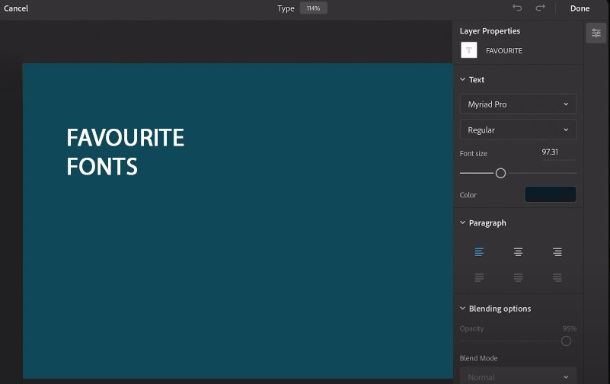Screen dimensions: 610x384
Task: Select center align paragraph icon
Action: click(518, 252)
